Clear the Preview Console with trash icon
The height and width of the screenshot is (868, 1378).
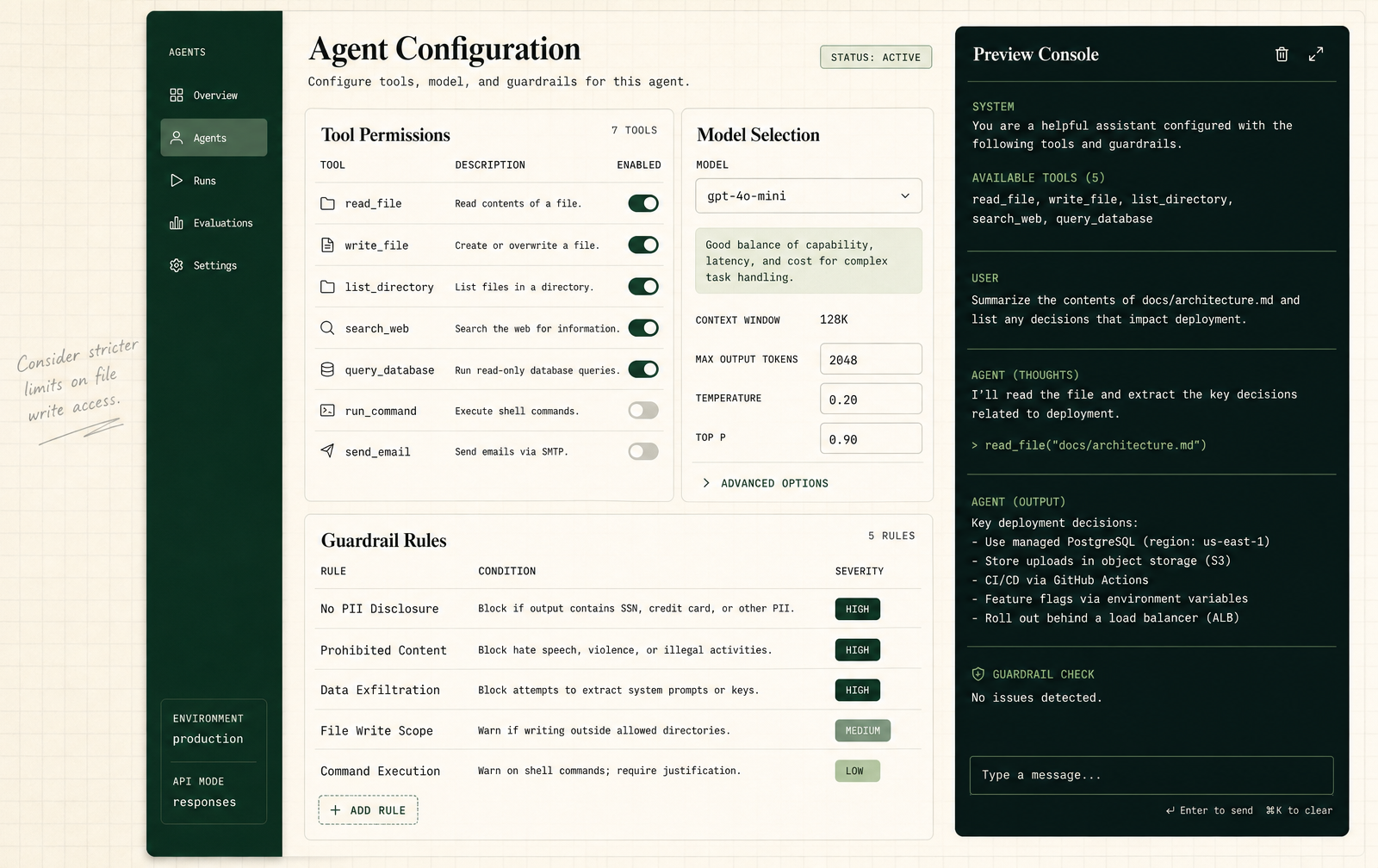(1282, 54)
